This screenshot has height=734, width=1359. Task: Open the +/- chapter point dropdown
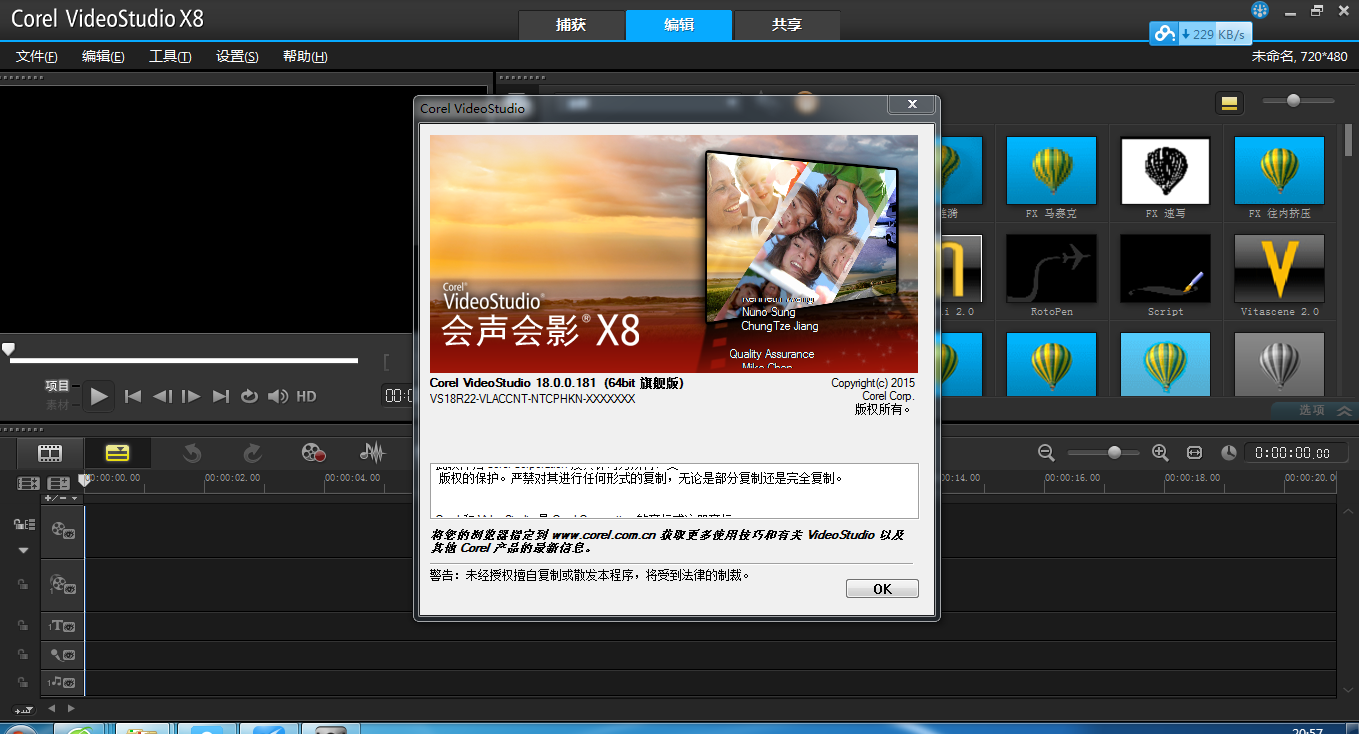pos(61,498)
